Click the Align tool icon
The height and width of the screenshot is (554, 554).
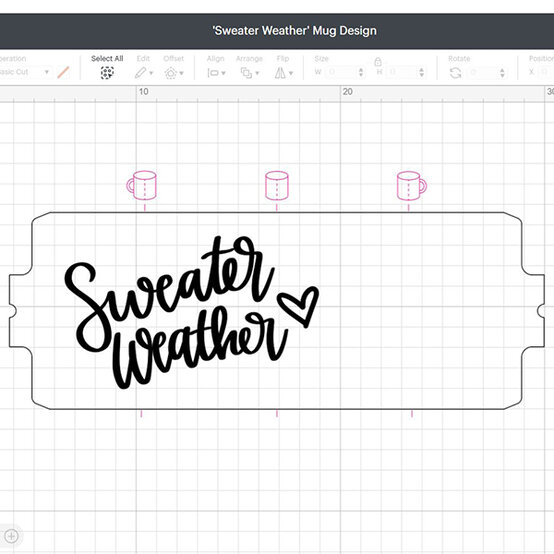coord(213,73)
